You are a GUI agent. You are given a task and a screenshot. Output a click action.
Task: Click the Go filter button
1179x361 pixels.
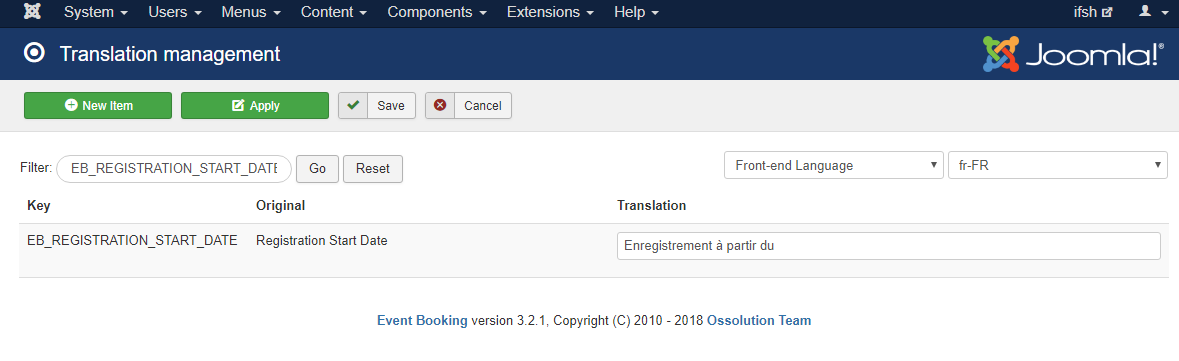coord(317,168)
